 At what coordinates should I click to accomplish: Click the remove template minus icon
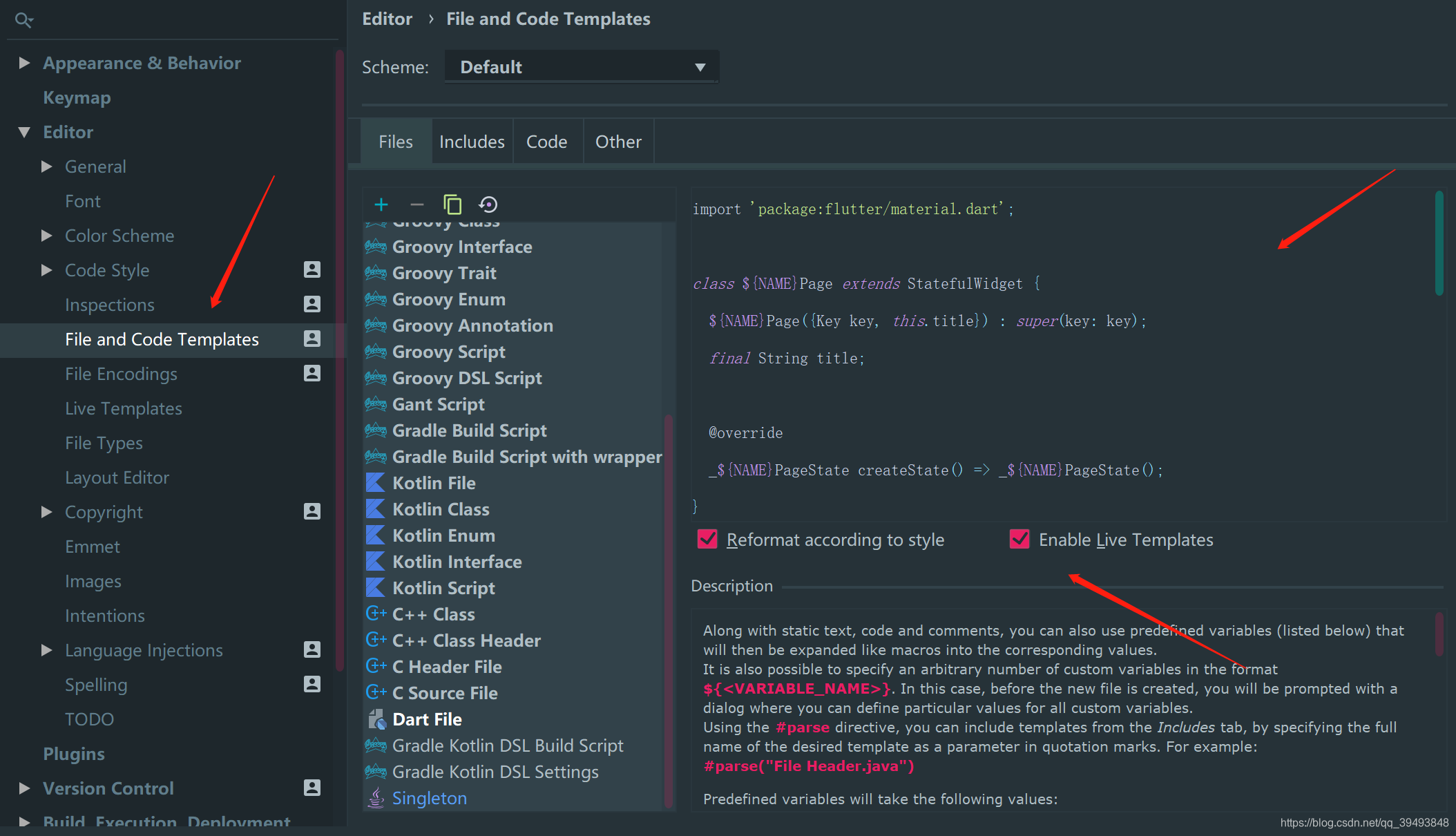click(416, 205)
